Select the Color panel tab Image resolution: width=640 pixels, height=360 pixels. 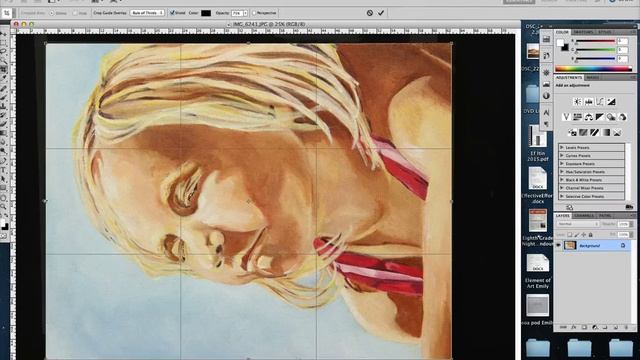tap(562, 32)
